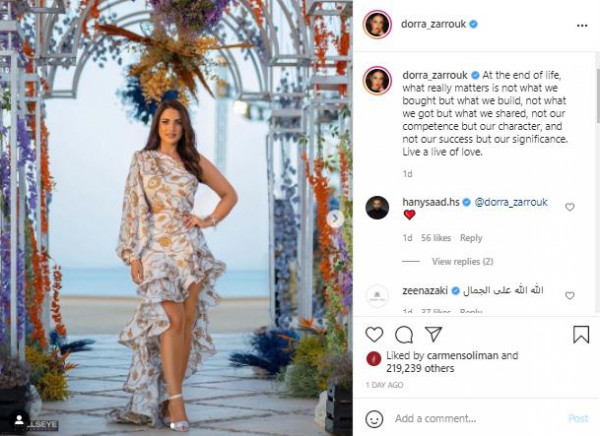Show tagged people icon on the photo

[x=19, y=420]
